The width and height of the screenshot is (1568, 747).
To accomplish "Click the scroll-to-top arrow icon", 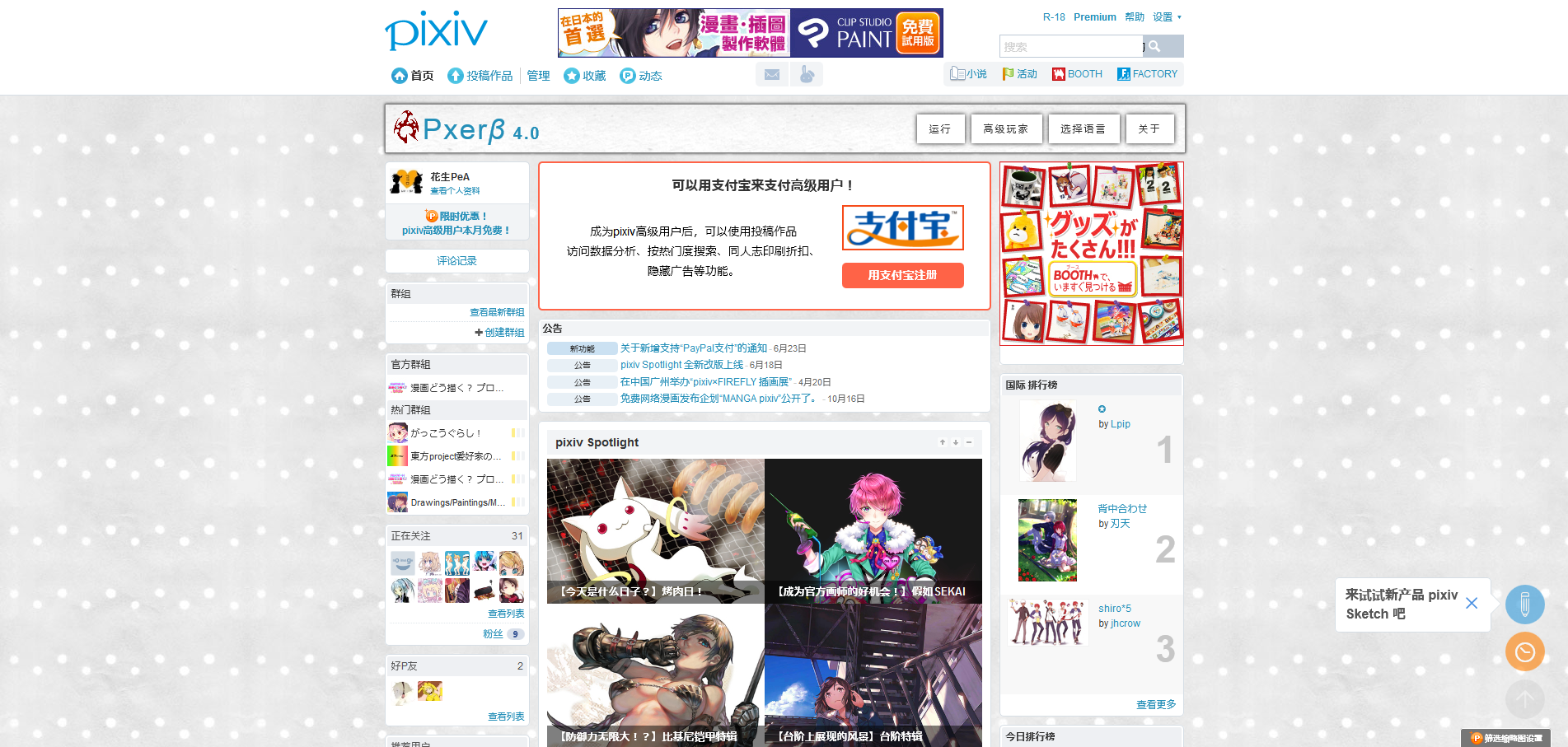I will coord(1524,699).
